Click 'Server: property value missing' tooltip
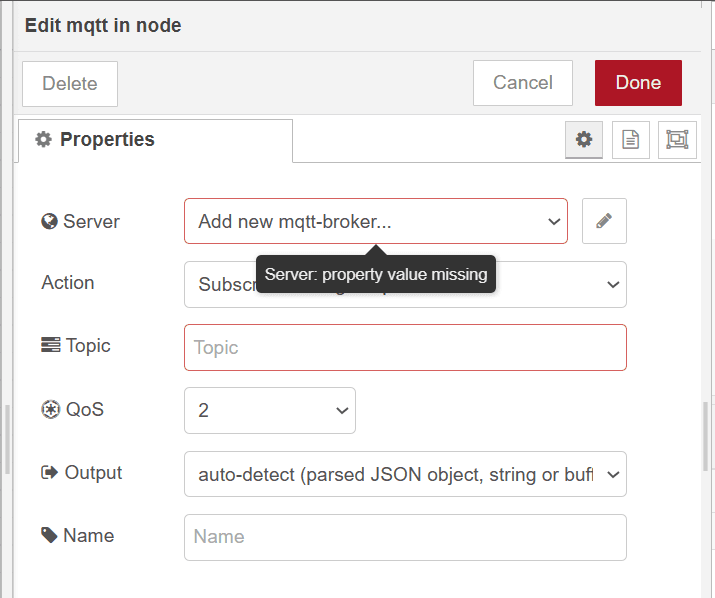The height and width of the screenshot is (598, 715). 376,274
